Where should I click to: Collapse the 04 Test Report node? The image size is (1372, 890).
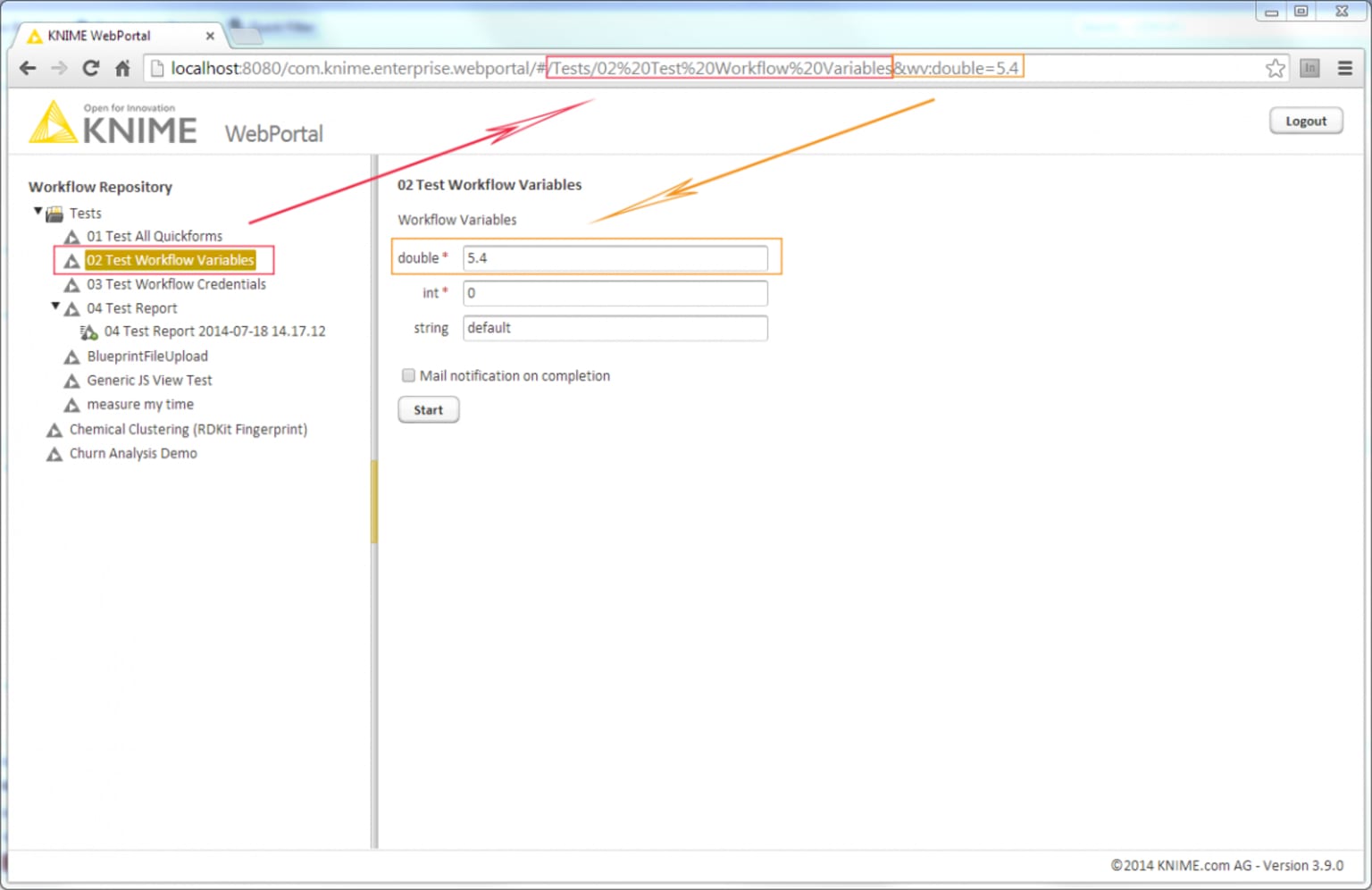pos(55,306)
